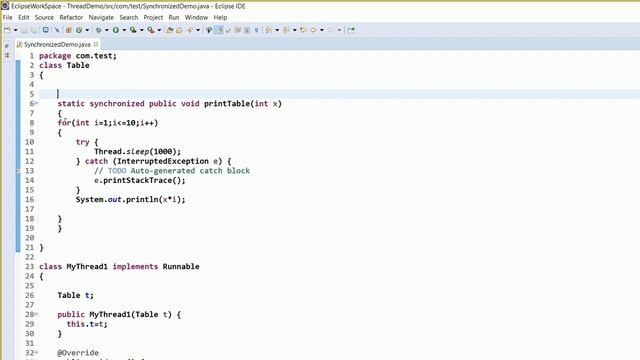Image resolution: width=640 pixels, height=360 pixels.
Task: Click the Debug toolbar icon
Action: coord(98,30)
